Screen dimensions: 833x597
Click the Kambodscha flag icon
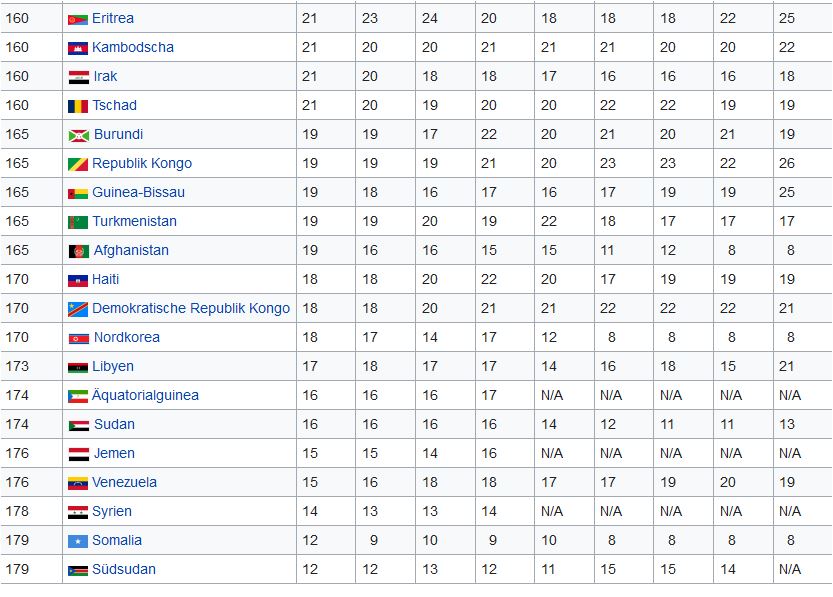click(78, 48)
